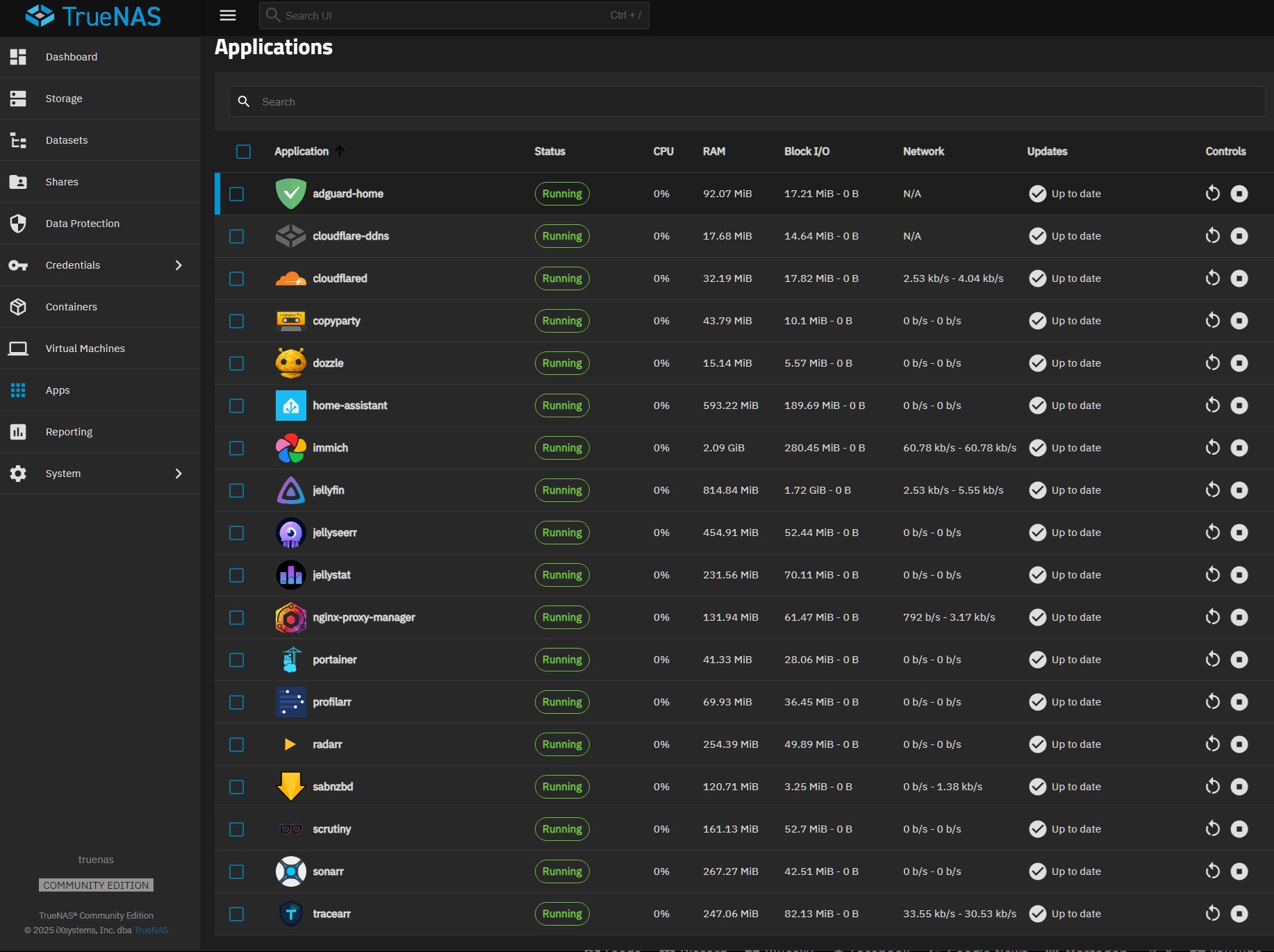Stop the immich app
Screen dimensions: 1274x952
1239,448
